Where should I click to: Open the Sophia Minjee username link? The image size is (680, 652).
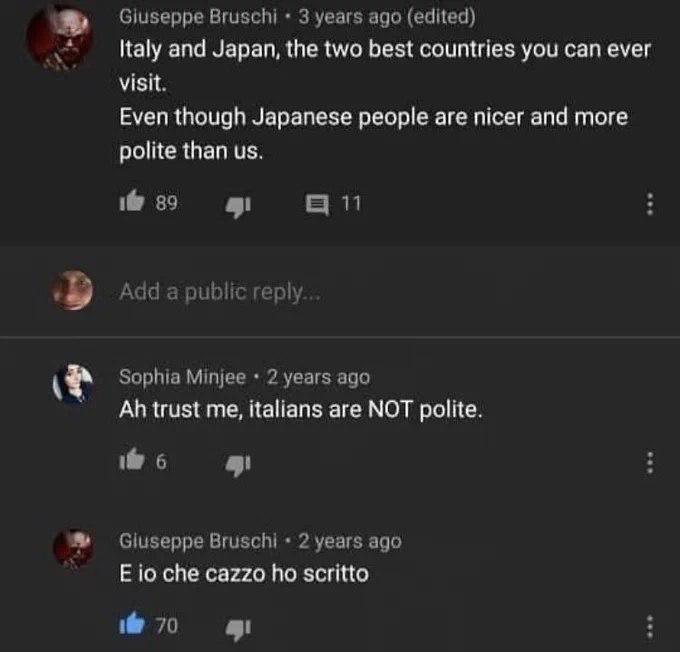coord(182,377)
